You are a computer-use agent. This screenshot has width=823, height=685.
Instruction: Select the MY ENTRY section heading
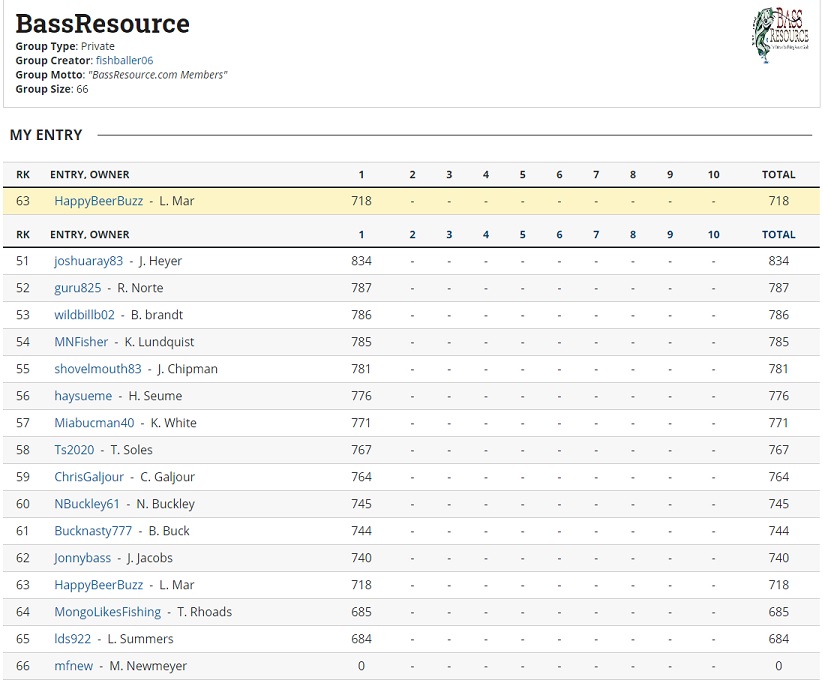point(46,135)
